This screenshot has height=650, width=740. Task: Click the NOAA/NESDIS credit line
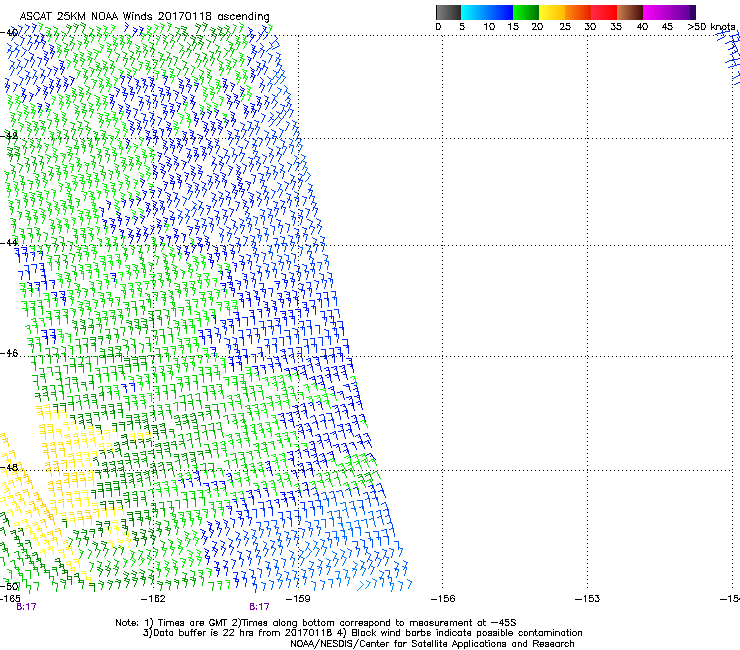coord(432,644)
